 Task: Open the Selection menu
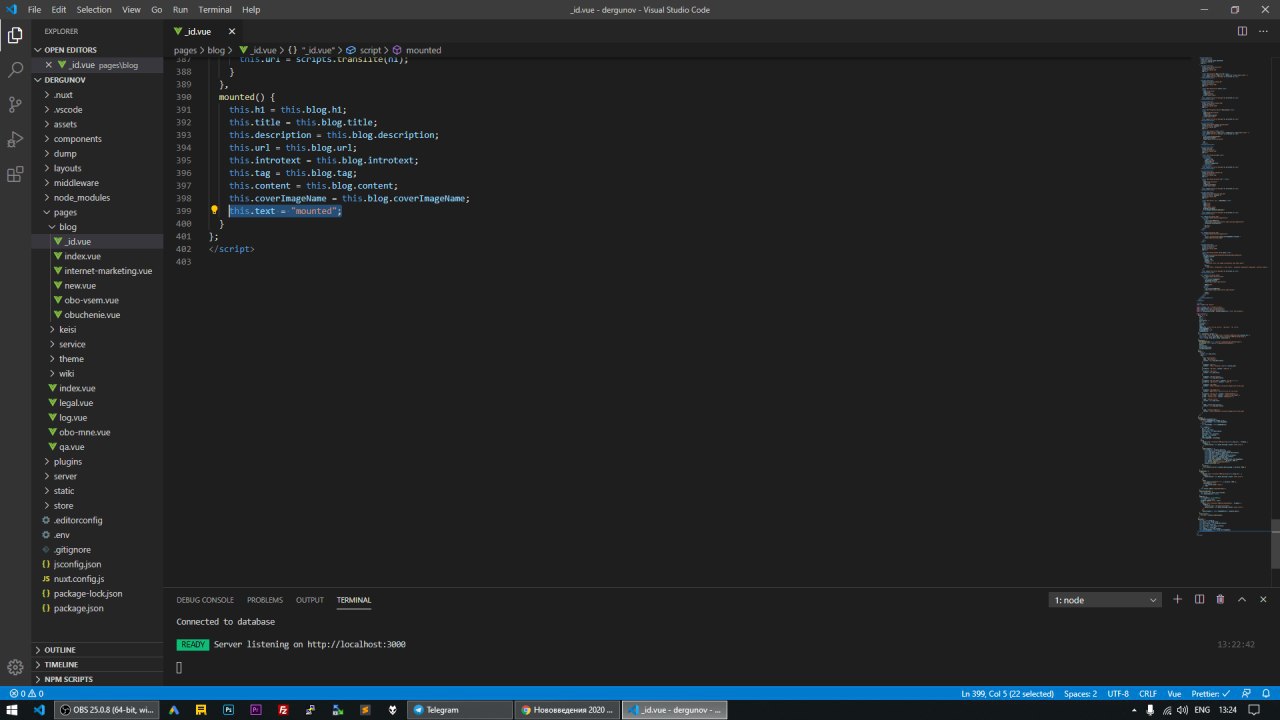pyautogui.click(x=94, y=9)
